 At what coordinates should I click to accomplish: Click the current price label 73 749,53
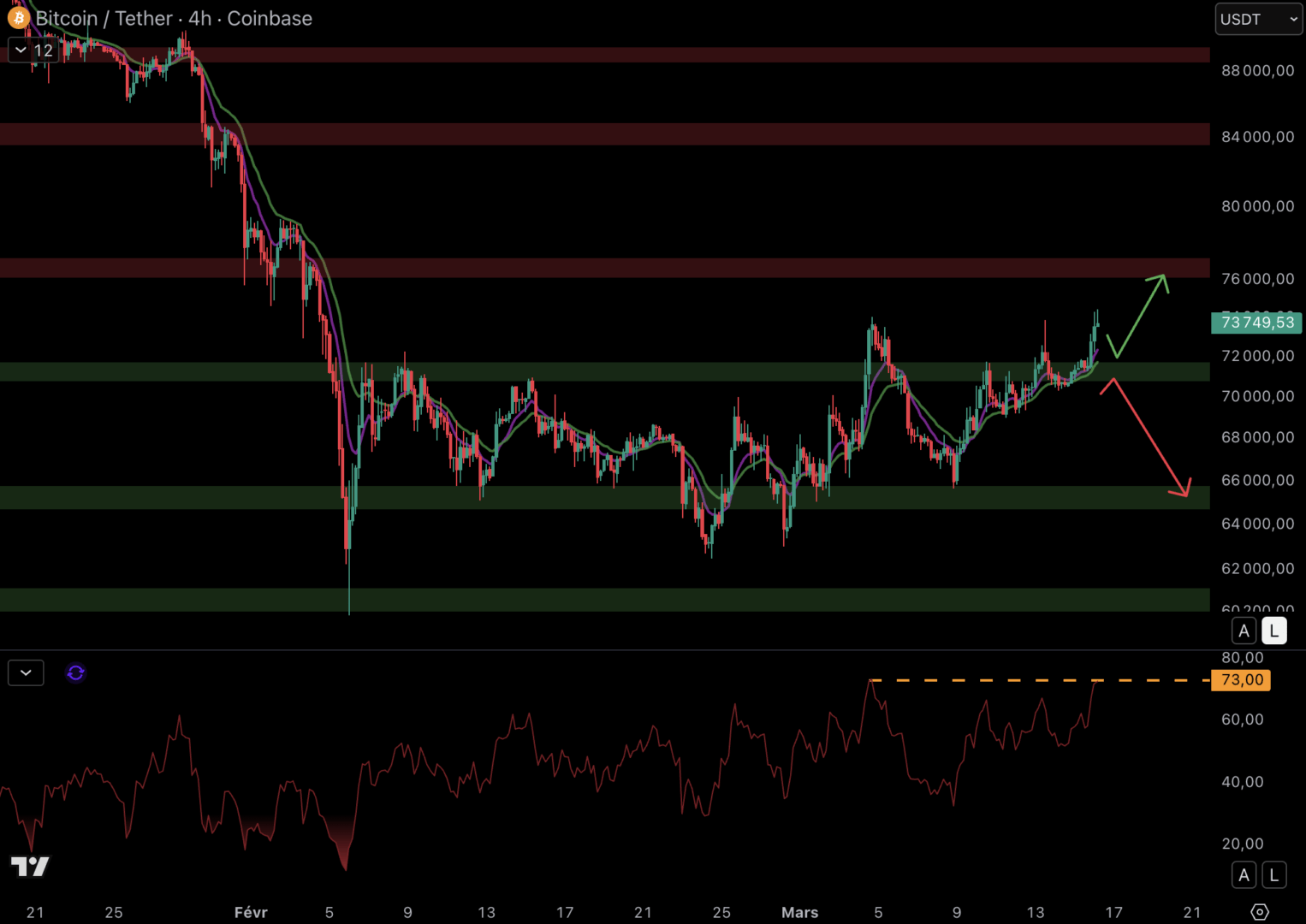[x=1256, y=323]
